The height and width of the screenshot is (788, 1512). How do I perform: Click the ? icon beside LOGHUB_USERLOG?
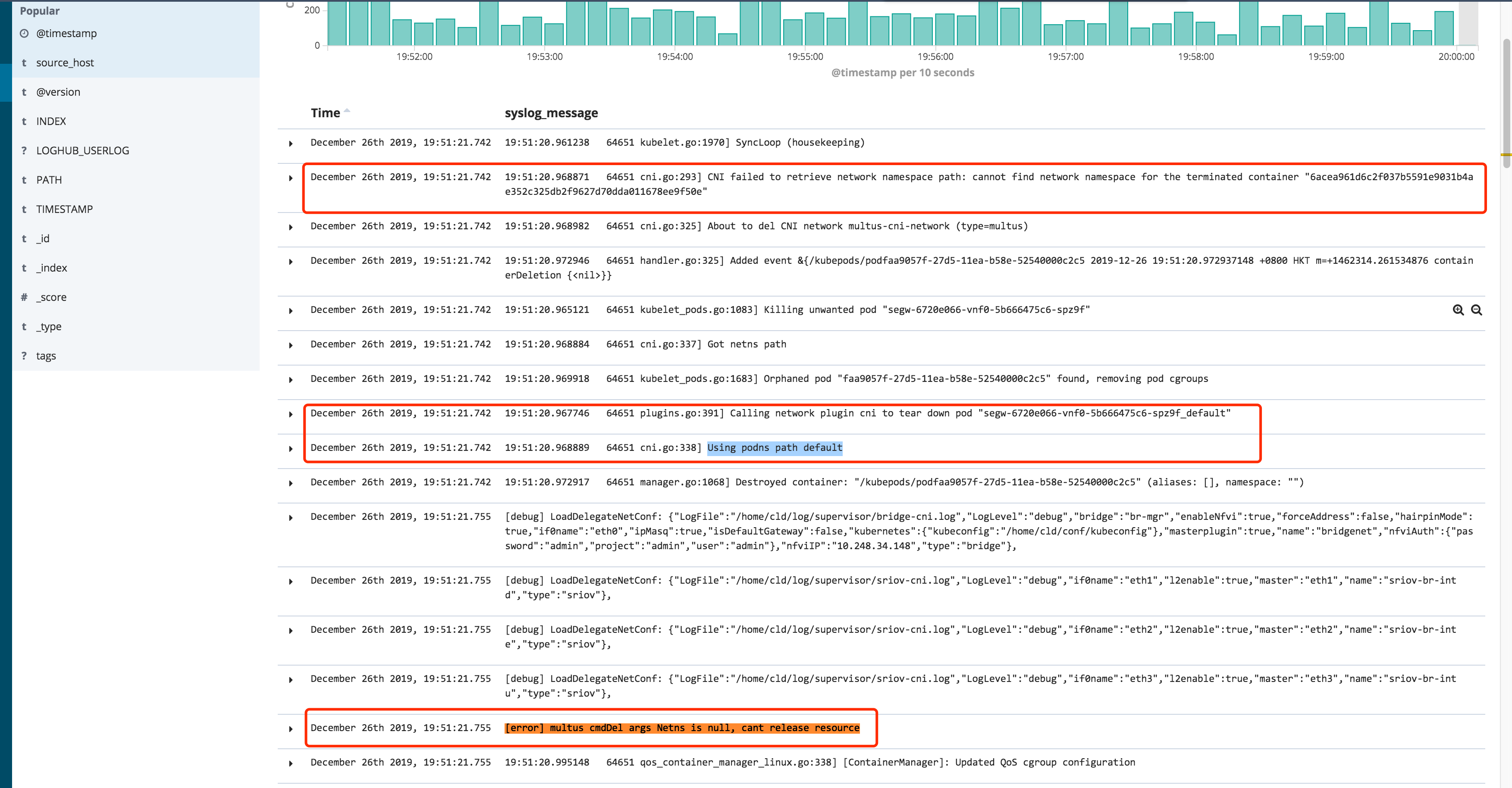pyautogui.click(x=23, y=150)
